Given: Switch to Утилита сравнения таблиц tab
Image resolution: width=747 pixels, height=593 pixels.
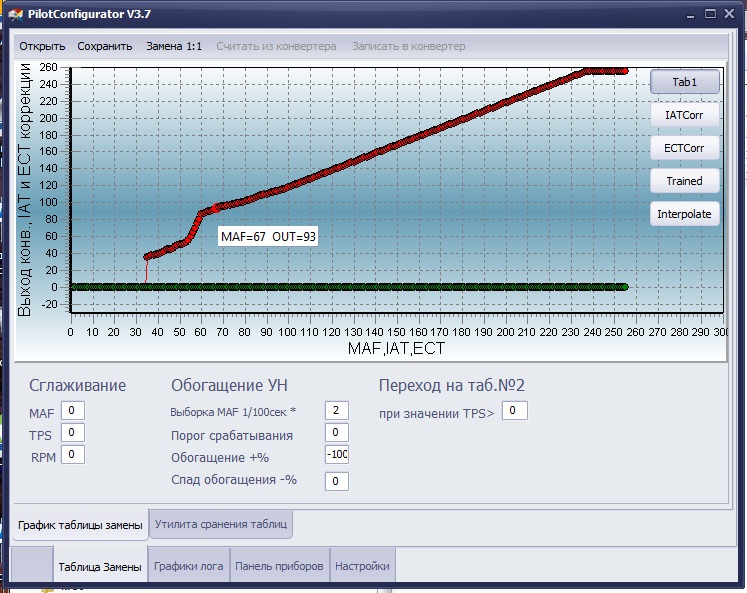Looking at the screenshot, I should pyautogui.click(x=221, y=524).
